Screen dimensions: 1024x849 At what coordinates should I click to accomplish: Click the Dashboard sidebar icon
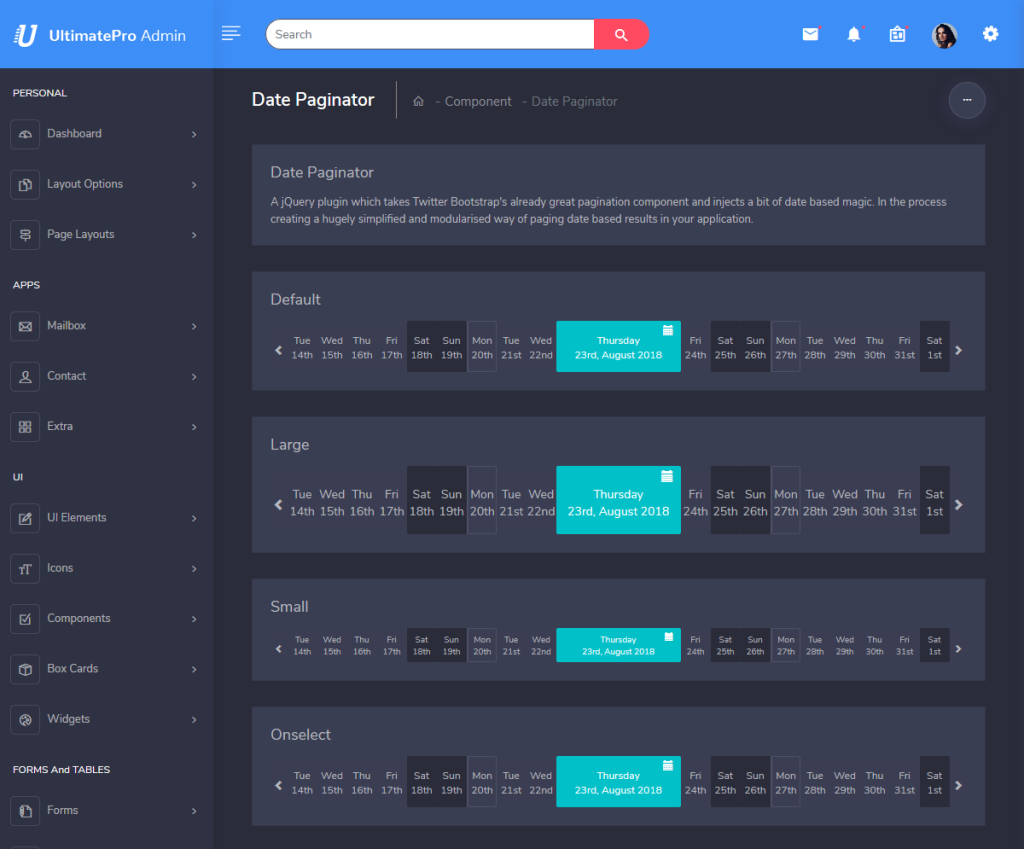tap(25, 134)
